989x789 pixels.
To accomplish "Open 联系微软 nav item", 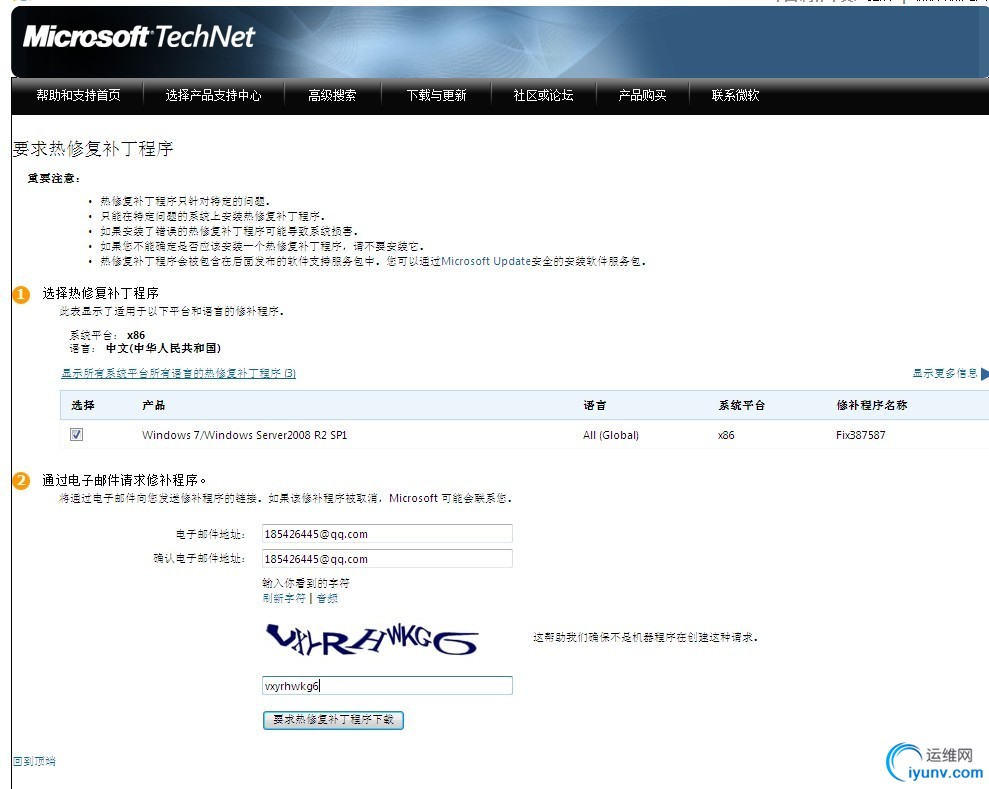I will coord(735,95).
